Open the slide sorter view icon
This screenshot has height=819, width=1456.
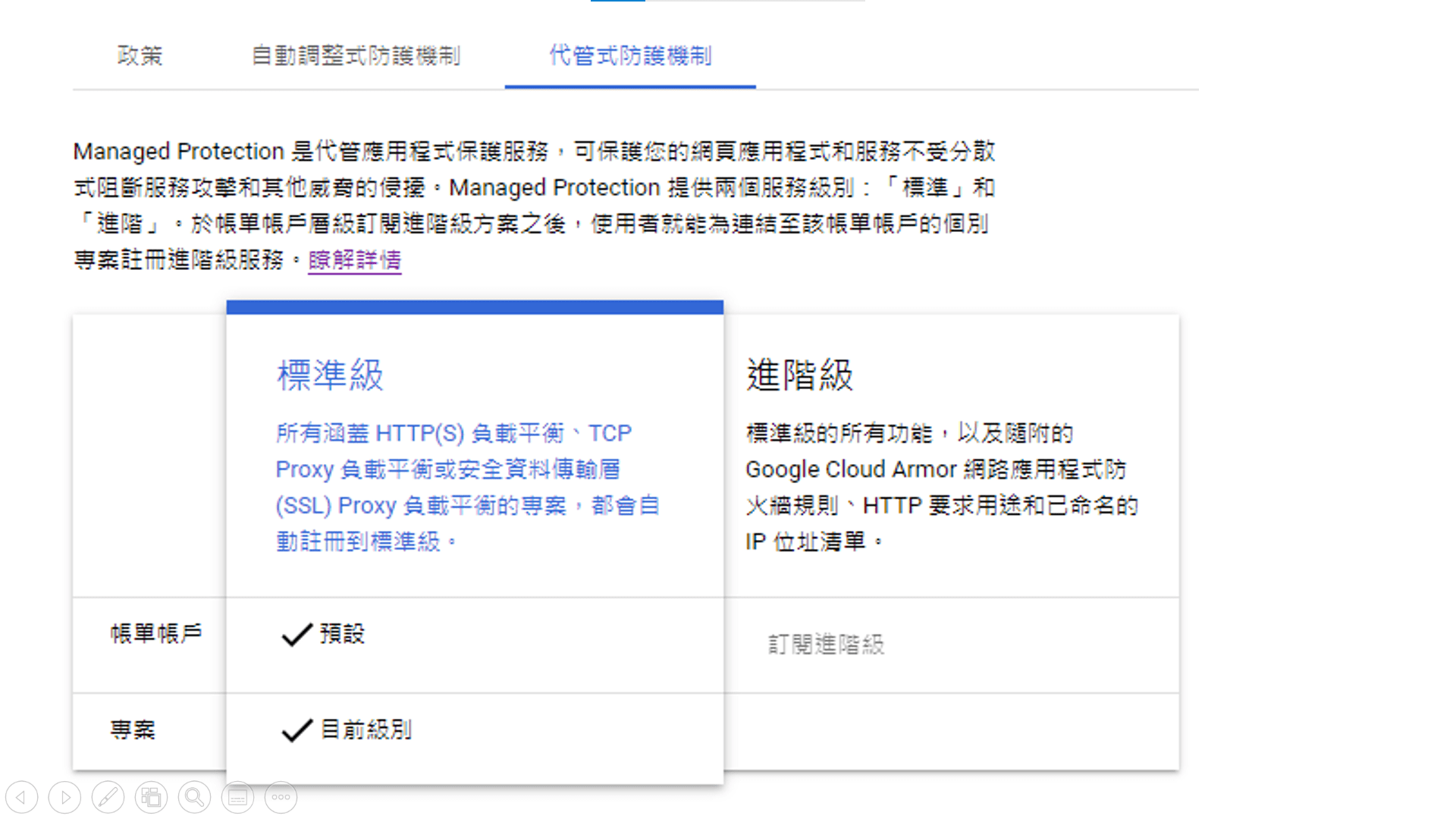[x=151, y=797]
